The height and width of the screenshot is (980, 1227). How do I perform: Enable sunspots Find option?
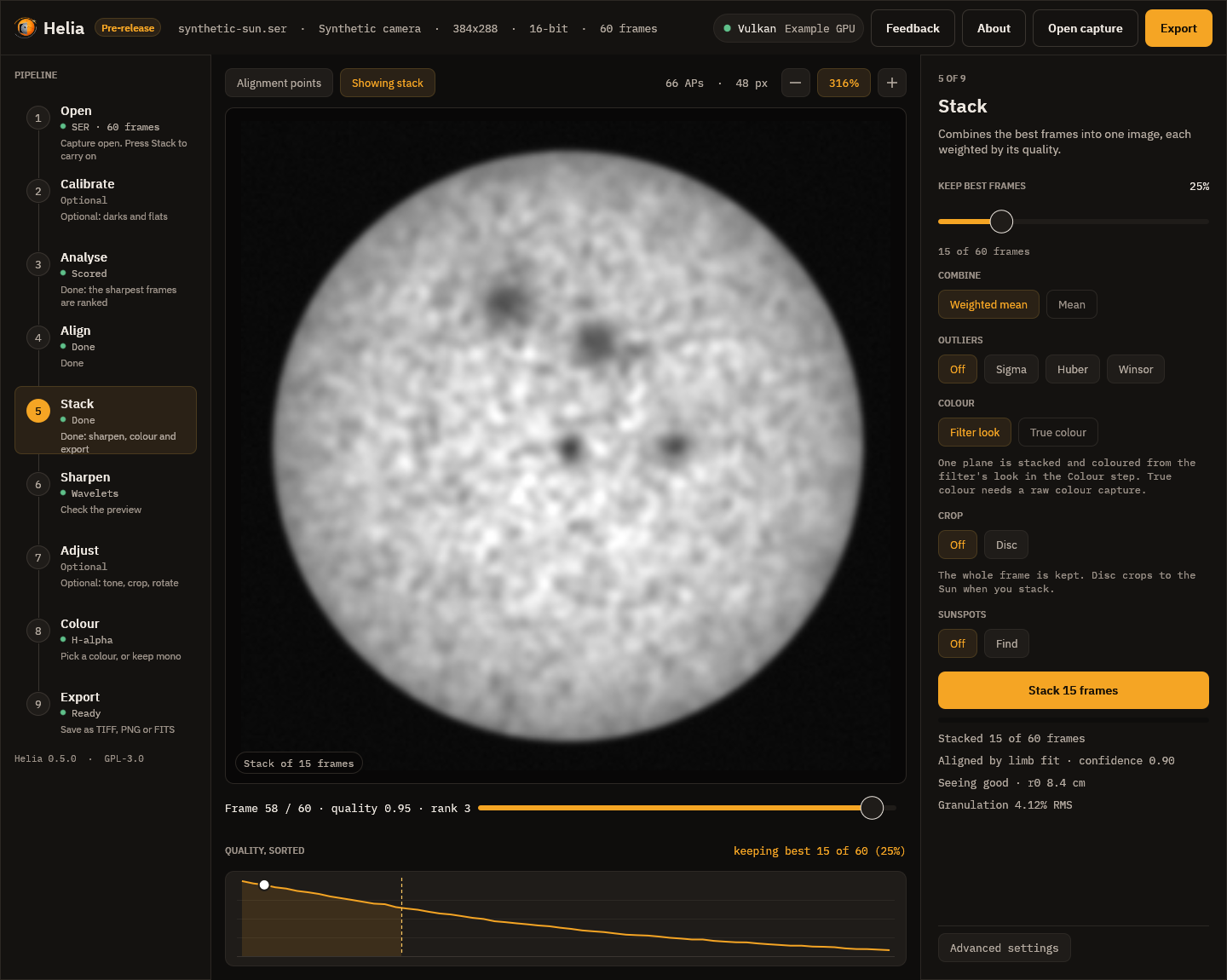(x=1006, y=643)
